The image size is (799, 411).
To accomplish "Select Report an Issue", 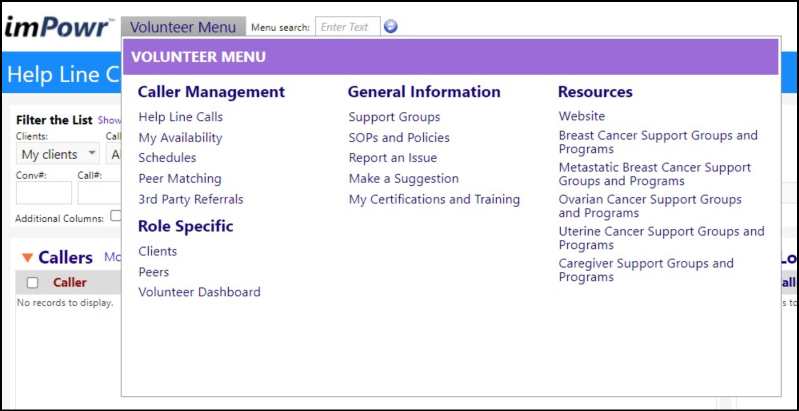I will (393, 158).
